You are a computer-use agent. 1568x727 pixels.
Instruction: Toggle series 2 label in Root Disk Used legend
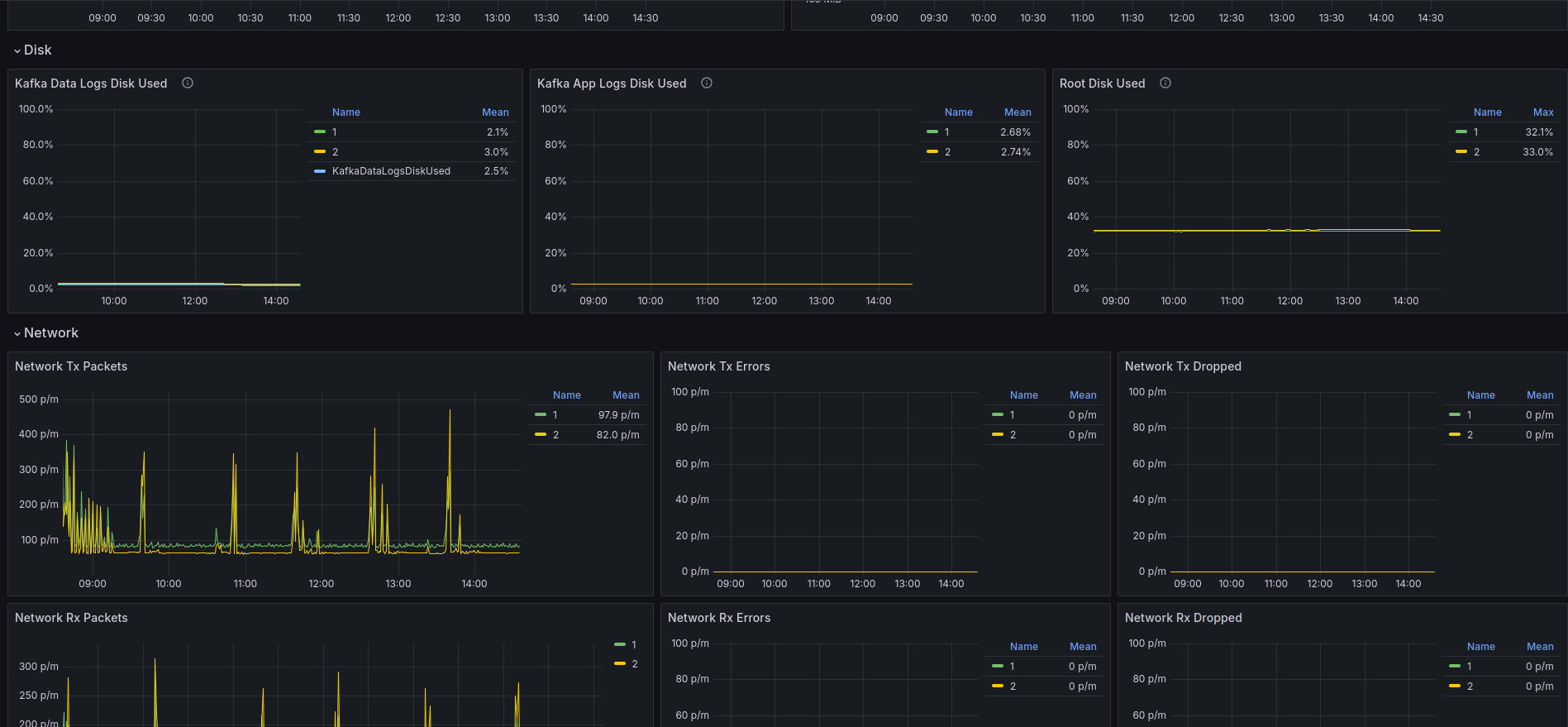point(1476,152)
